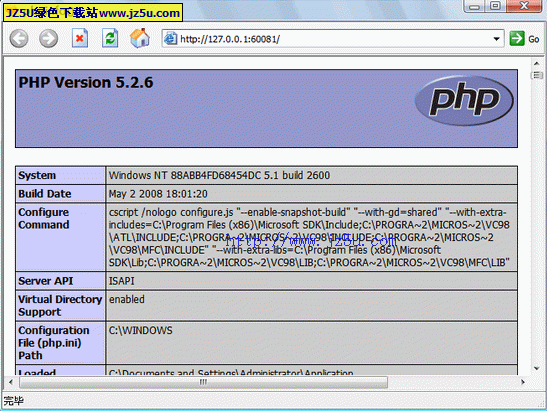The width and height of the screenshot is (547, 411).
Task: Open the address bar dropdown arrow
Action: click(x=496, y=39)
